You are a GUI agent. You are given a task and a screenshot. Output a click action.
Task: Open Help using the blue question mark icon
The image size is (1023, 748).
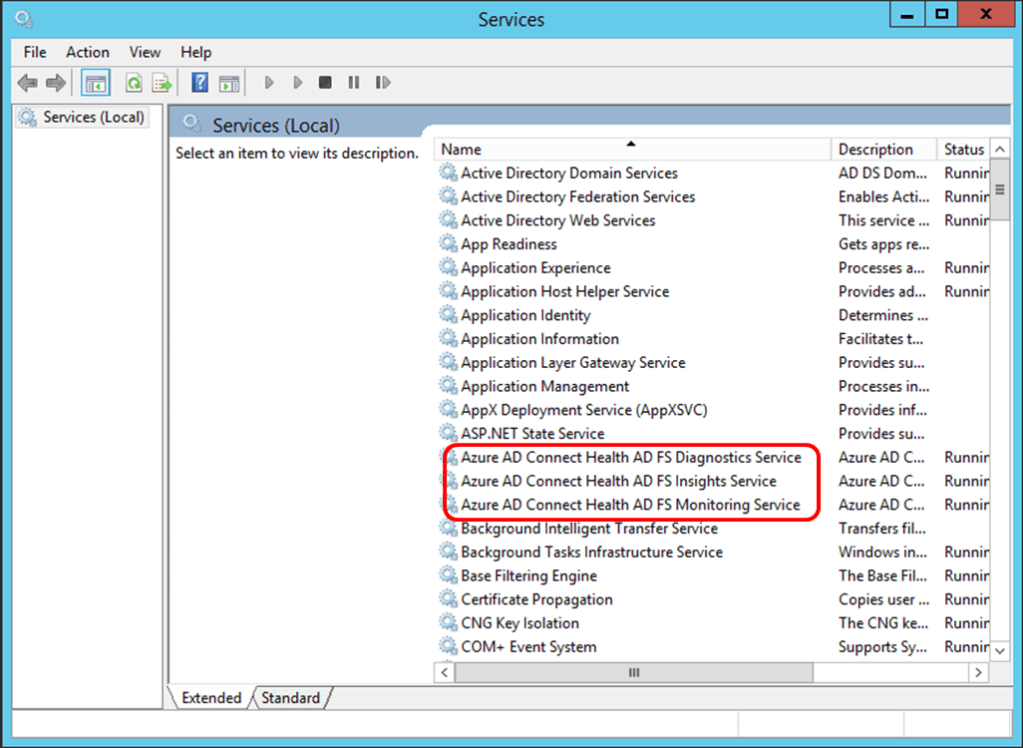click(x=200, y=83)
